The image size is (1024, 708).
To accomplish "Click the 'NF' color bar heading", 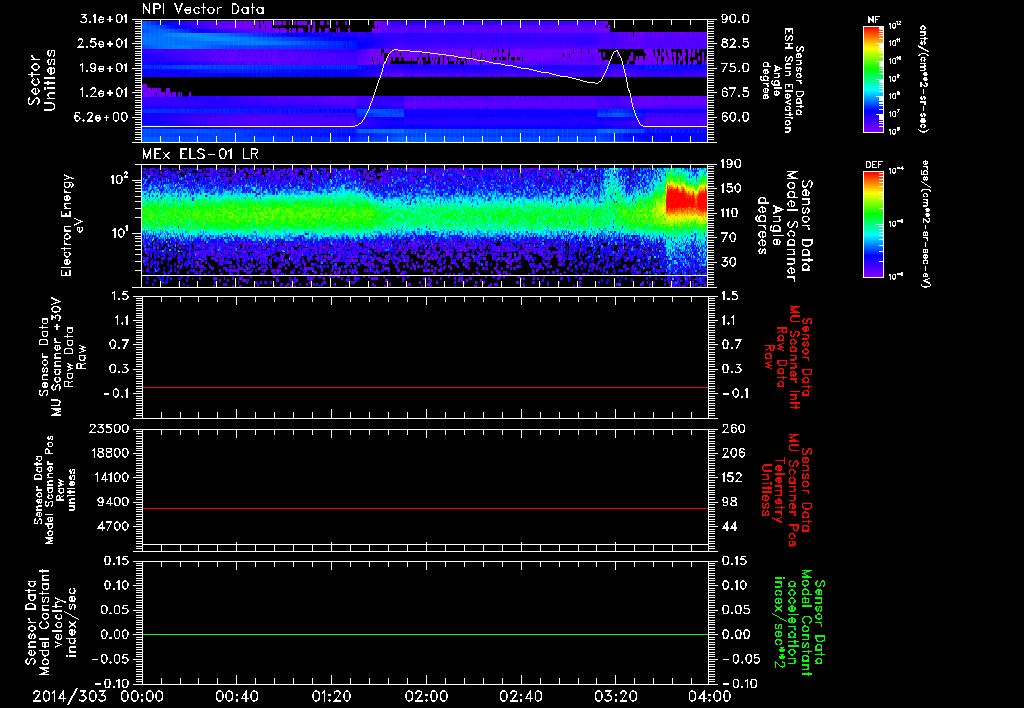I will tap(873, 20).
